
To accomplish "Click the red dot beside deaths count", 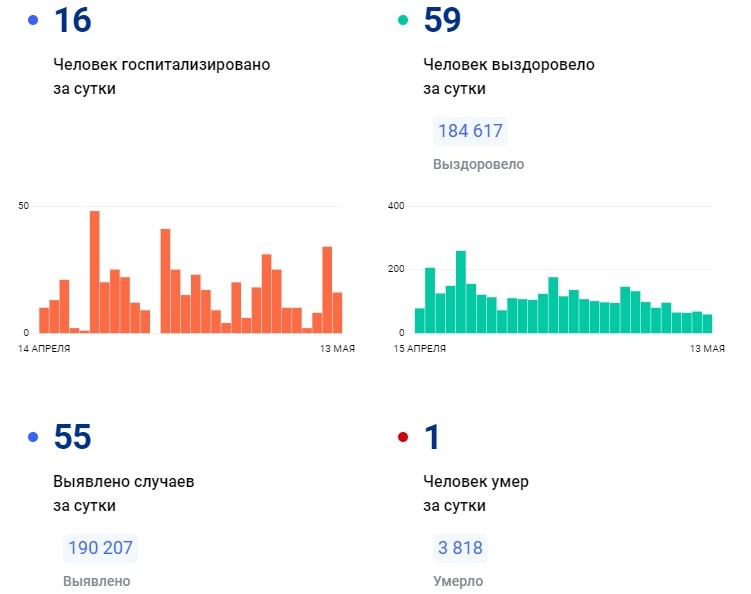I will pyautogui.click(x=403, y=437).
